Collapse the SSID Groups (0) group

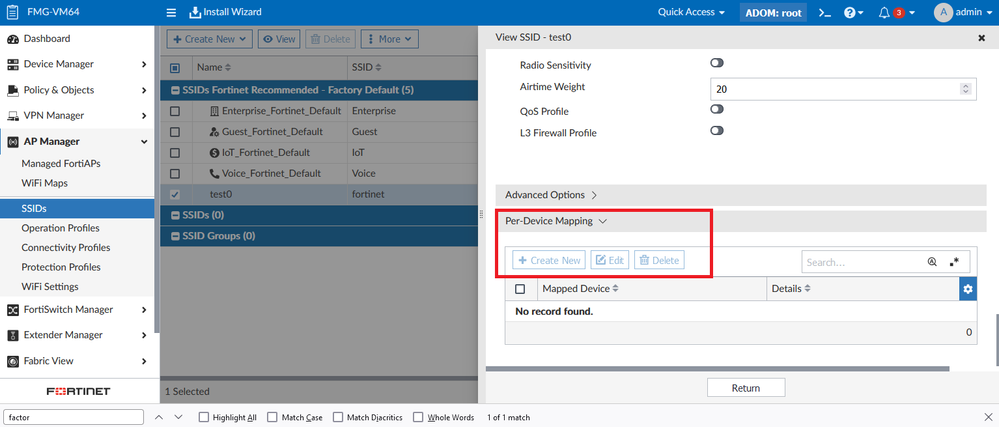(176, 236)
